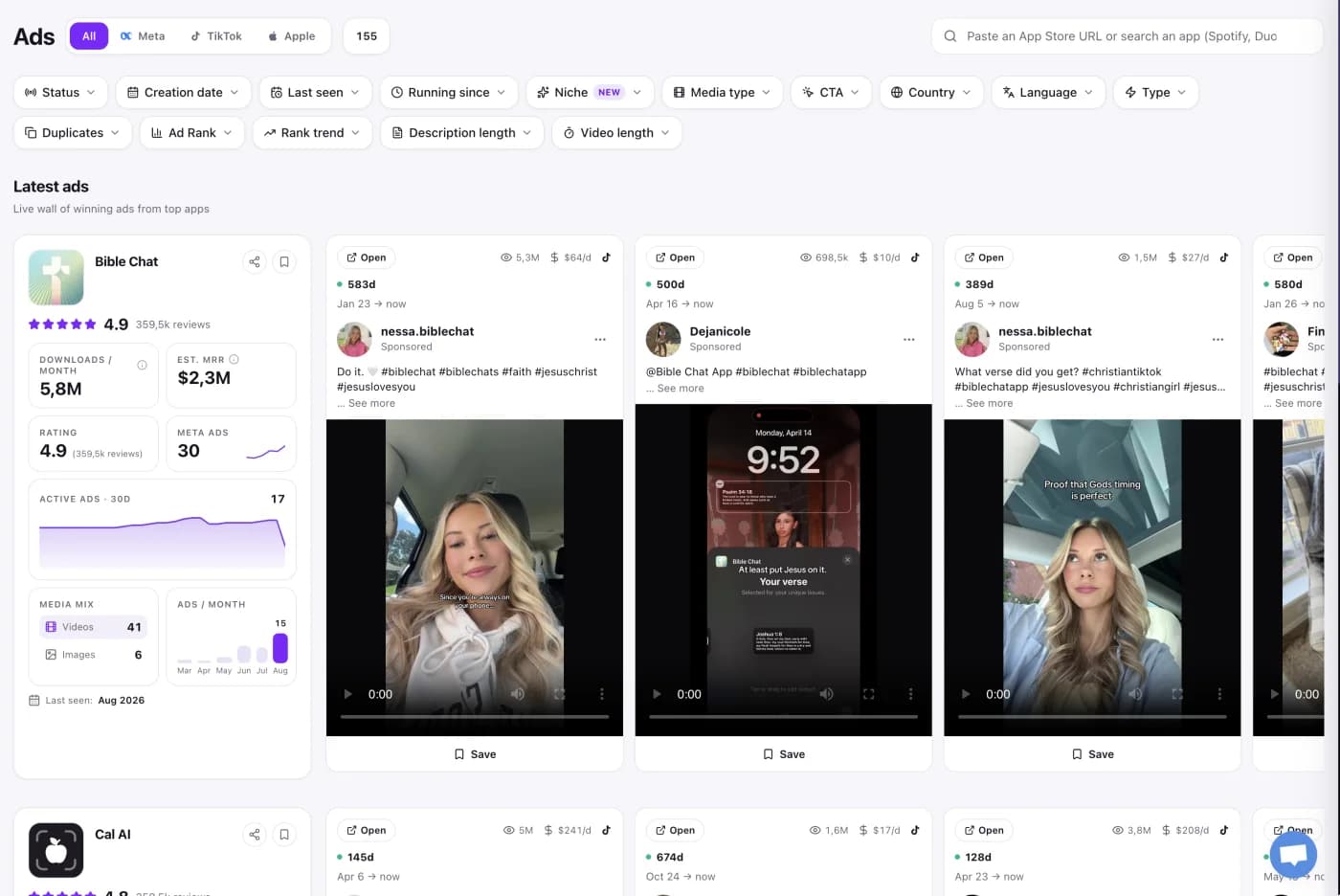Fullscreen the Dejanicole video

869,694
